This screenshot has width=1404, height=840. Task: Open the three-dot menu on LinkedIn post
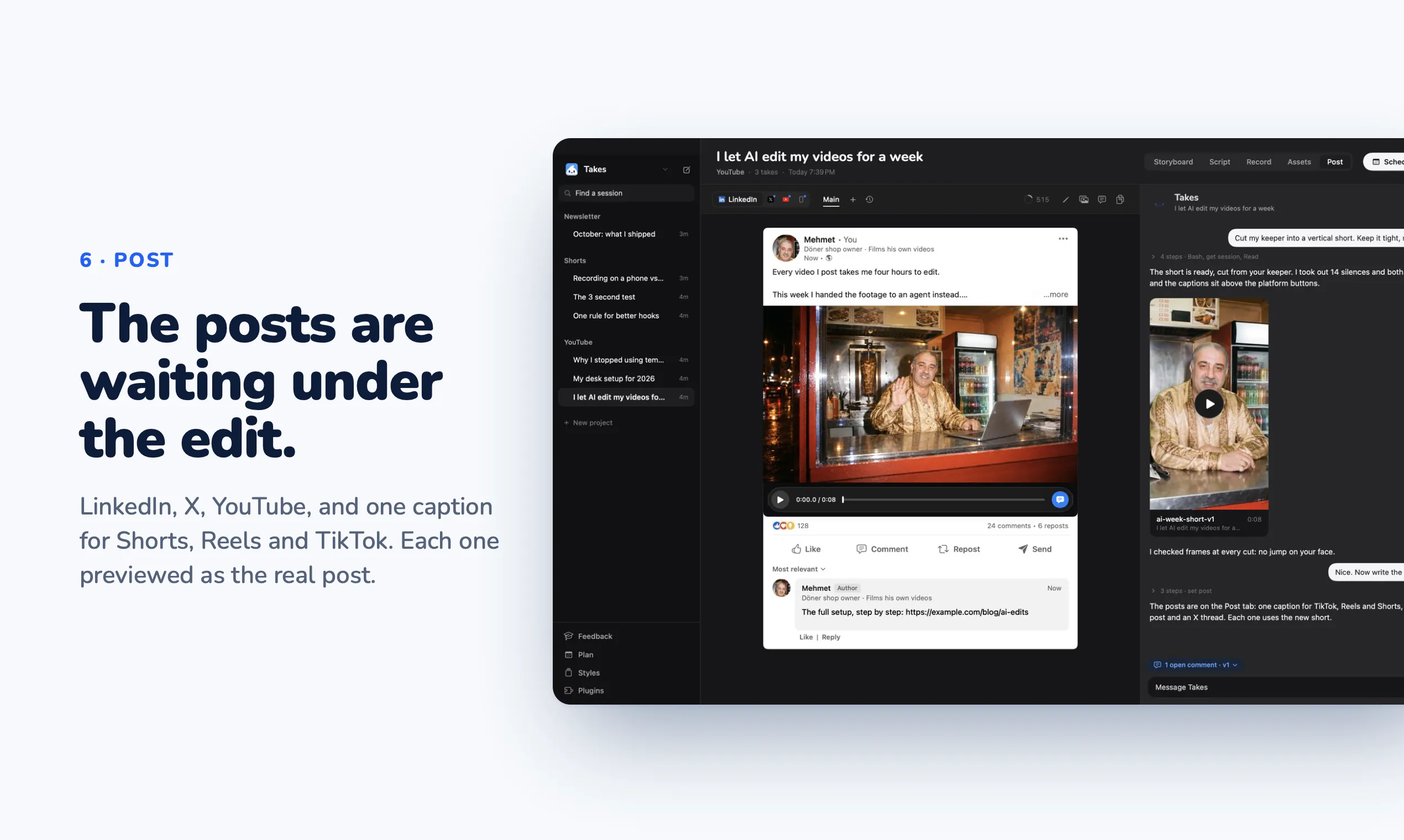point(1062,239)
